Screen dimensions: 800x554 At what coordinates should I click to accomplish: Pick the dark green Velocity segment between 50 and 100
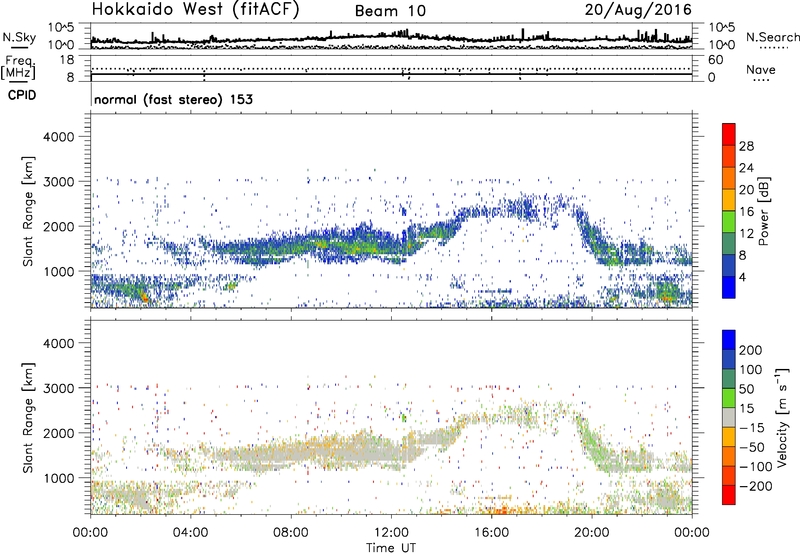click(x=729, y=379)
